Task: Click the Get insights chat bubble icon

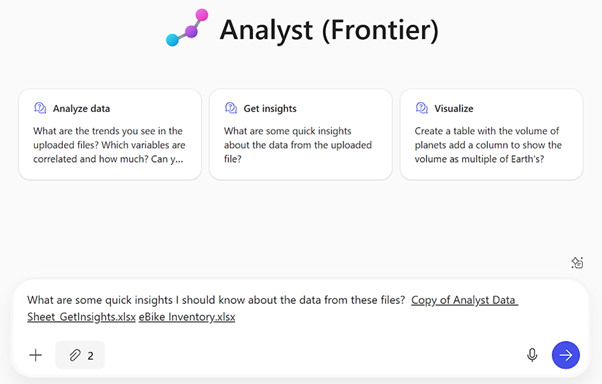Action: [231, 108]
